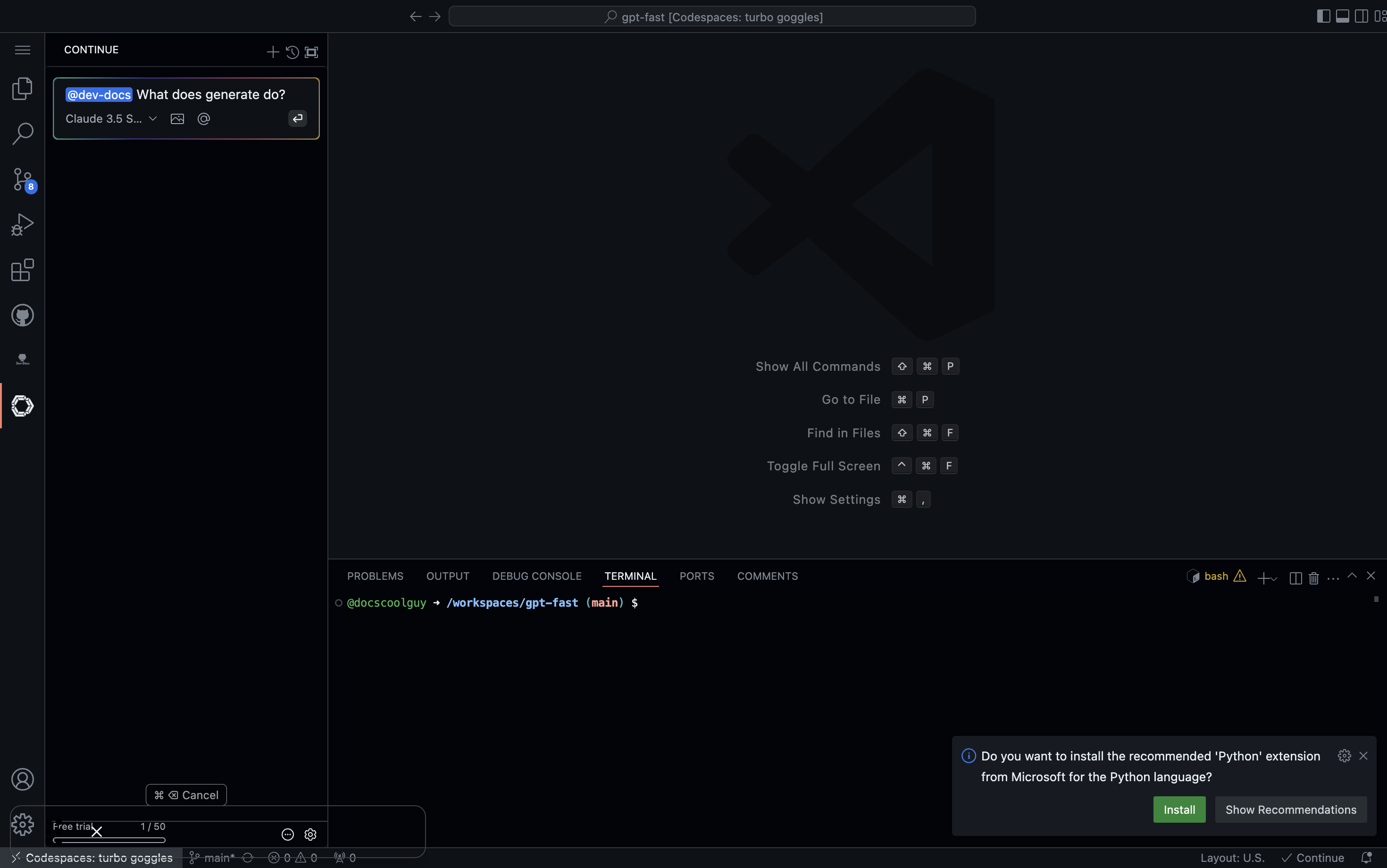This screenshot has height=868, width=1387.
Task: Open the new terminal launch profile dropdown
Action: coord(1274,579)
